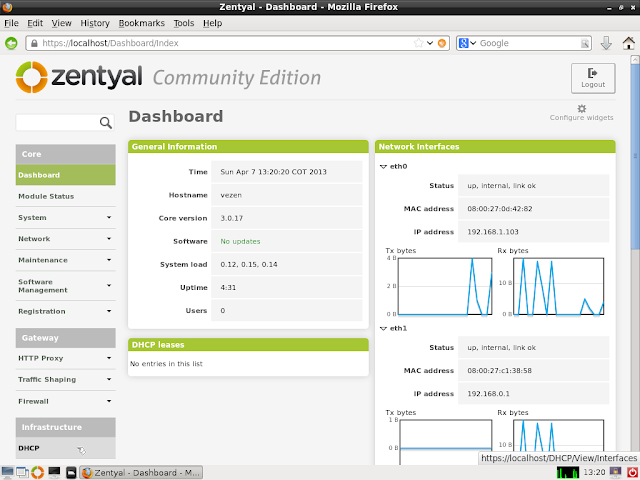This screenshot has height=480, width=640.
Task: Expand the Traffic Shaping sidebar menu
Action: 65,380
